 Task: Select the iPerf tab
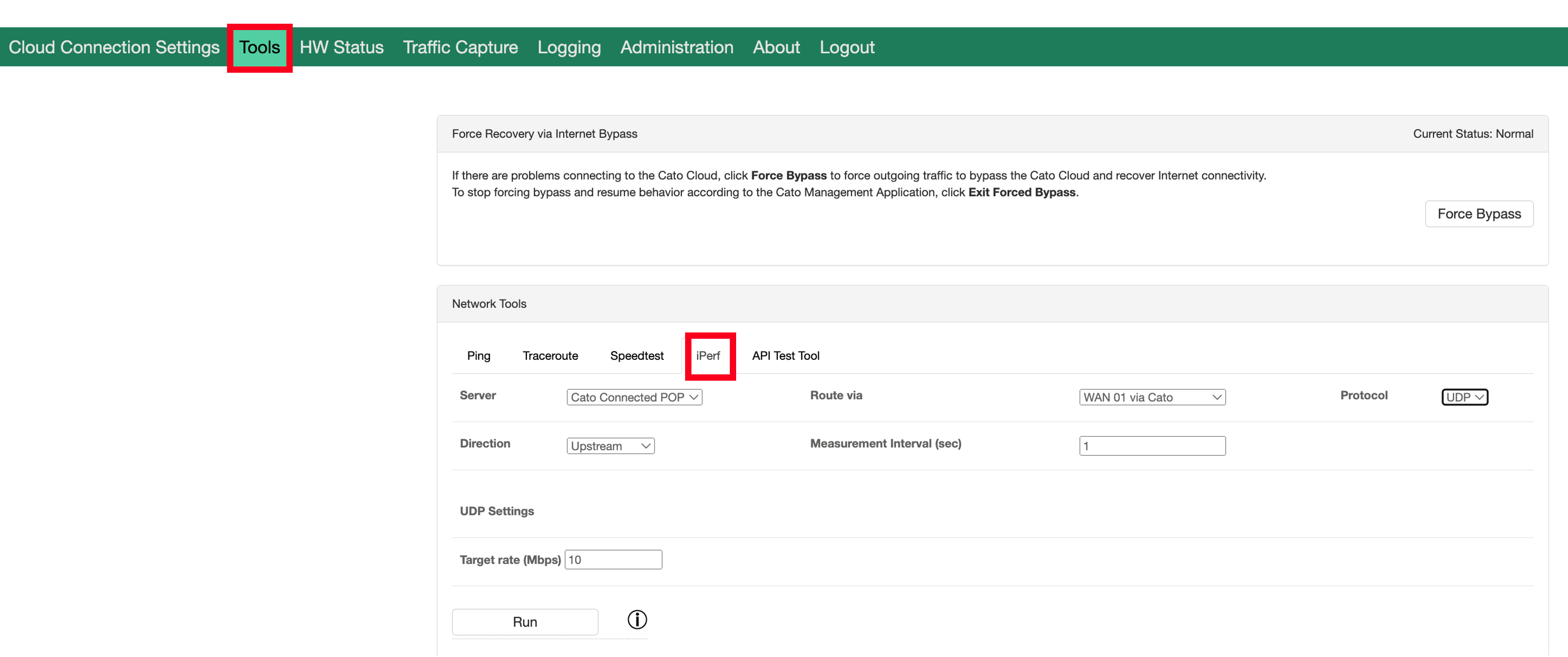pos(708,355)
